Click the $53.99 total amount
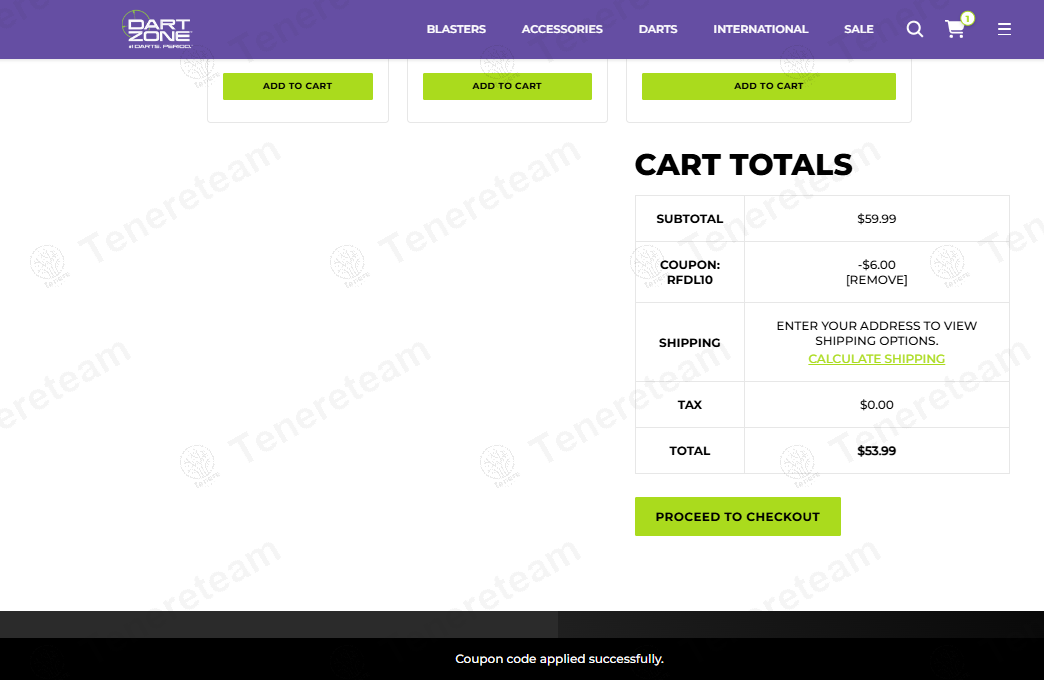Image resolution: width=1044 pixels, height=680 pixels. [x=876, y=451]
